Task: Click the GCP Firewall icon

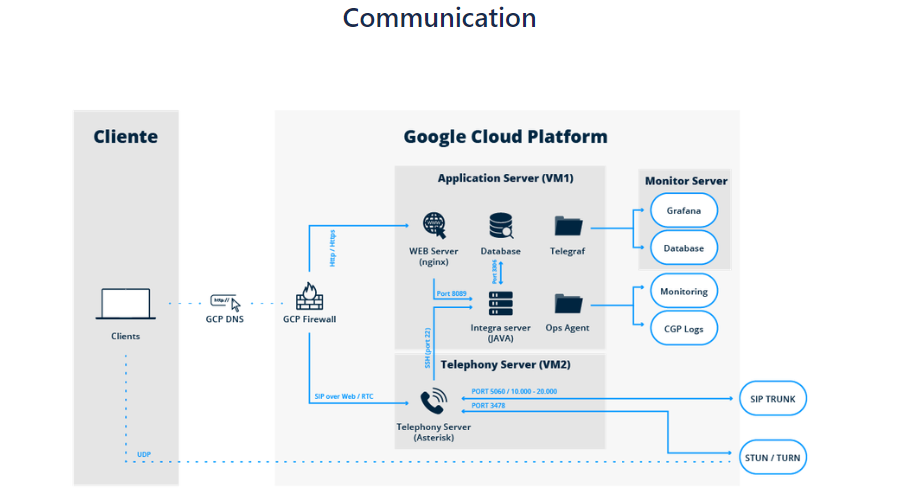Action: click(x=309, y=298)
